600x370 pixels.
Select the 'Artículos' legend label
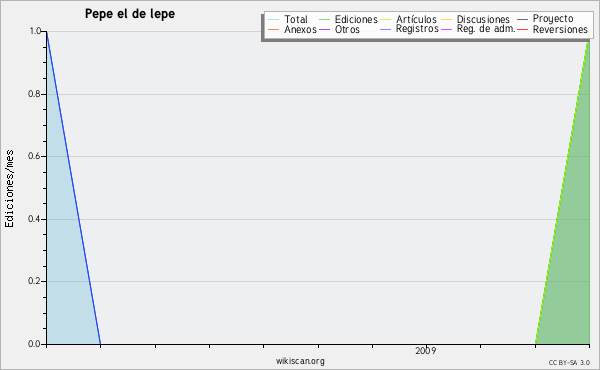pyautogui.click(x=416, y=19)
